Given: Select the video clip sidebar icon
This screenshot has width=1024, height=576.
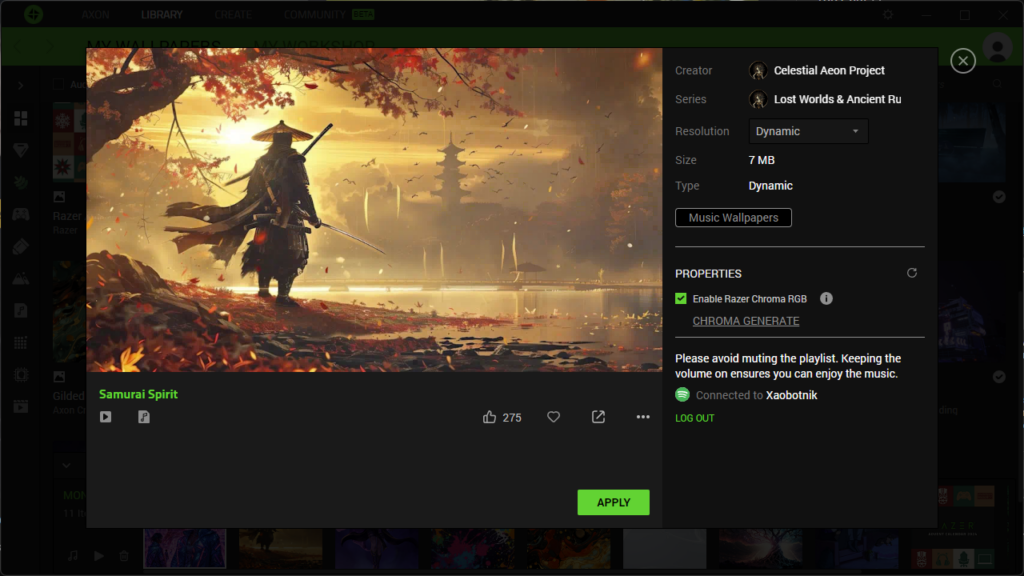Looking at the screenshot, I should click(x=21, y=407).
